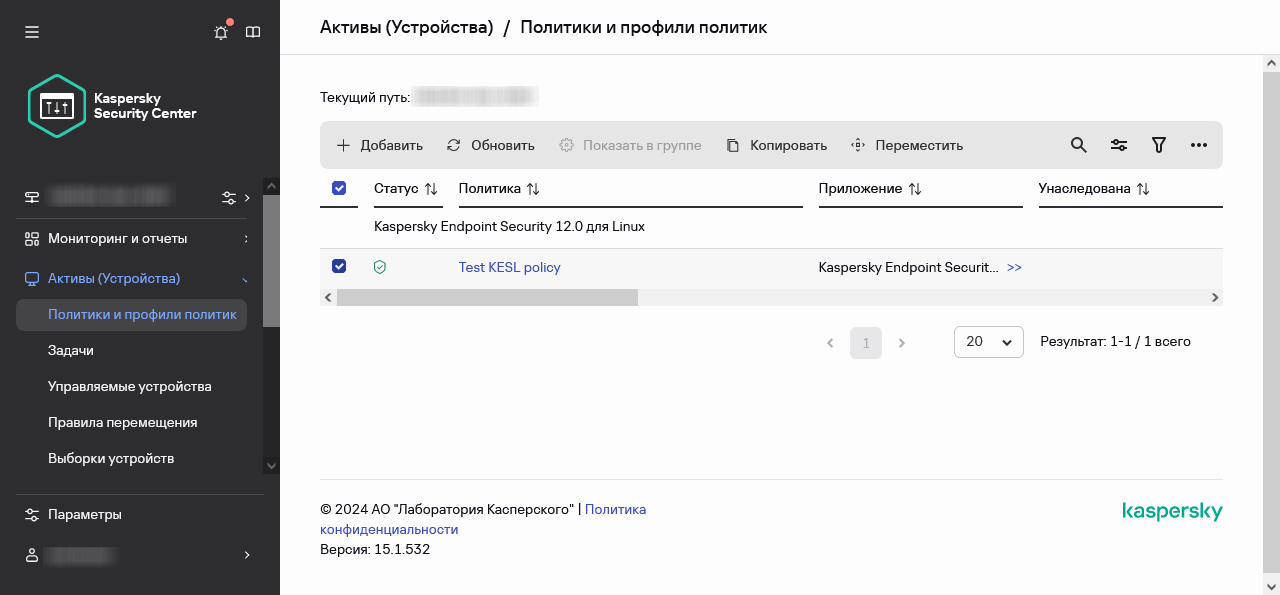
Task: Open the Test KESL policy link
Action: [509, 267]
